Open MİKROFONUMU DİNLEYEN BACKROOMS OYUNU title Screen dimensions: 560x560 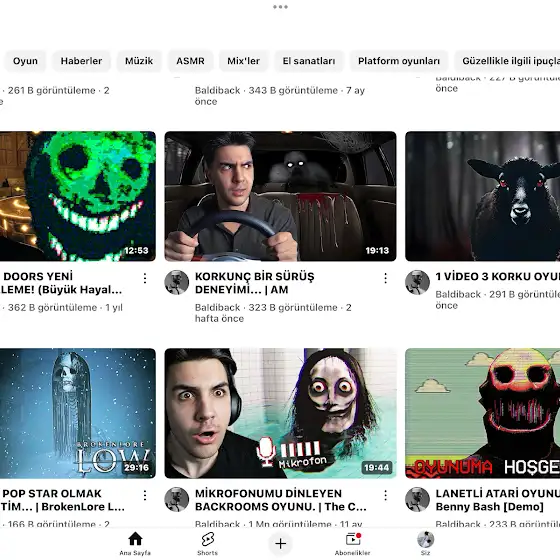pyautogui.click(x=281, y=500)
